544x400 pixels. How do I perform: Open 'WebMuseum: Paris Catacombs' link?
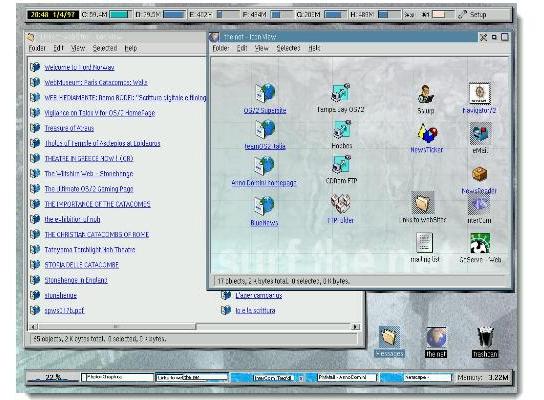click(x=96, y=83)
